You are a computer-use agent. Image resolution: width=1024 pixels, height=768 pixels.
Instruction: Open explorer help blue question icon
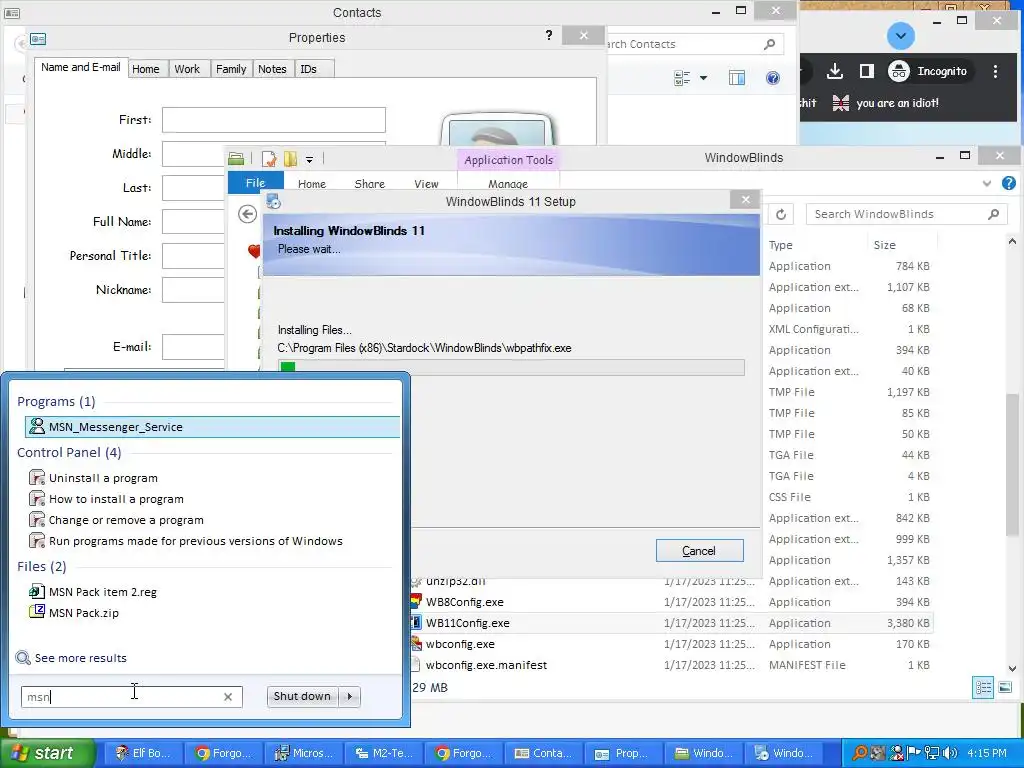point(1009,183)
